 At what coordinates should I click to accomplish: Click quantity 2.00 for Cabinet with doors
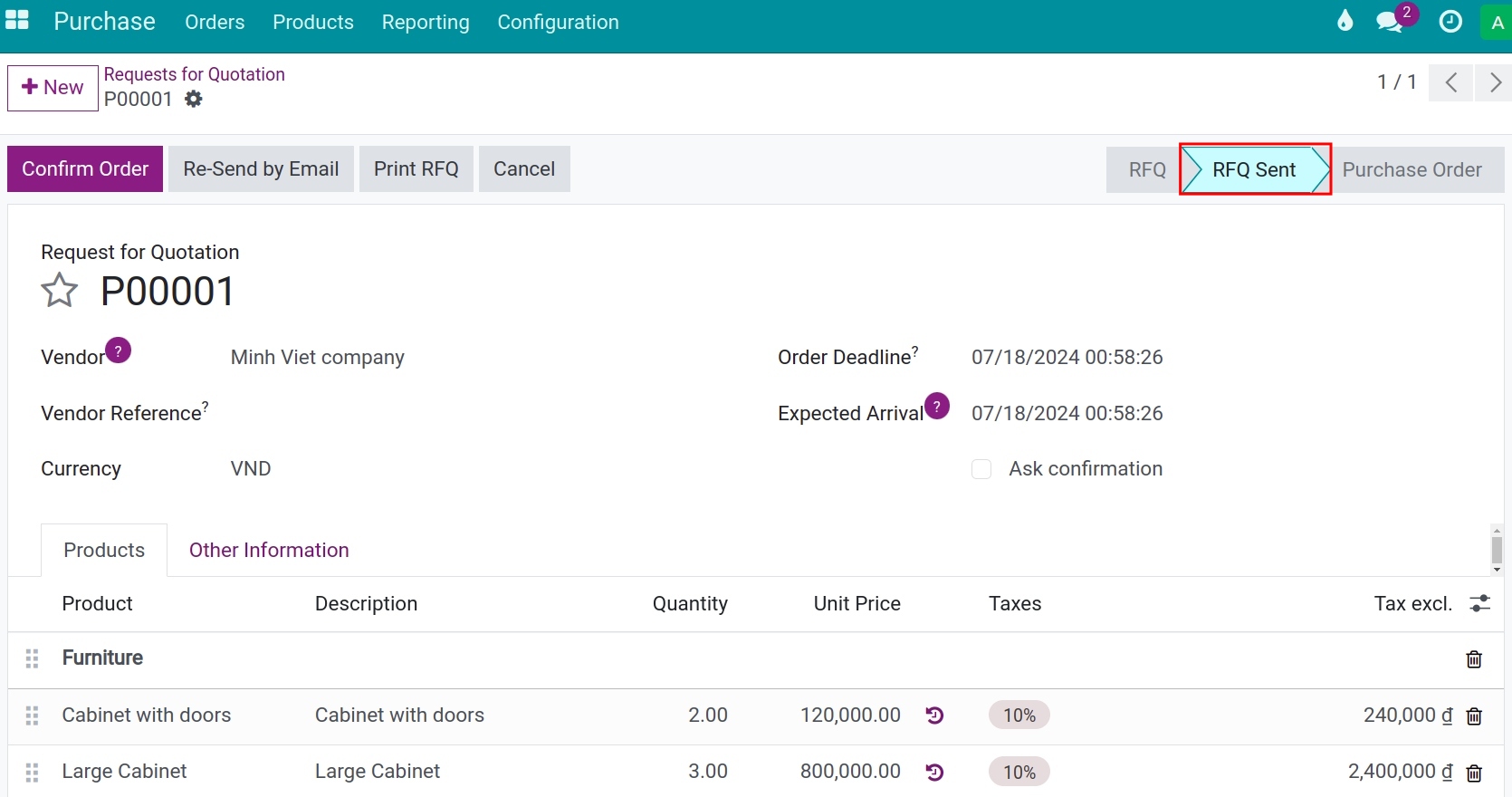[x=708, y=715]
